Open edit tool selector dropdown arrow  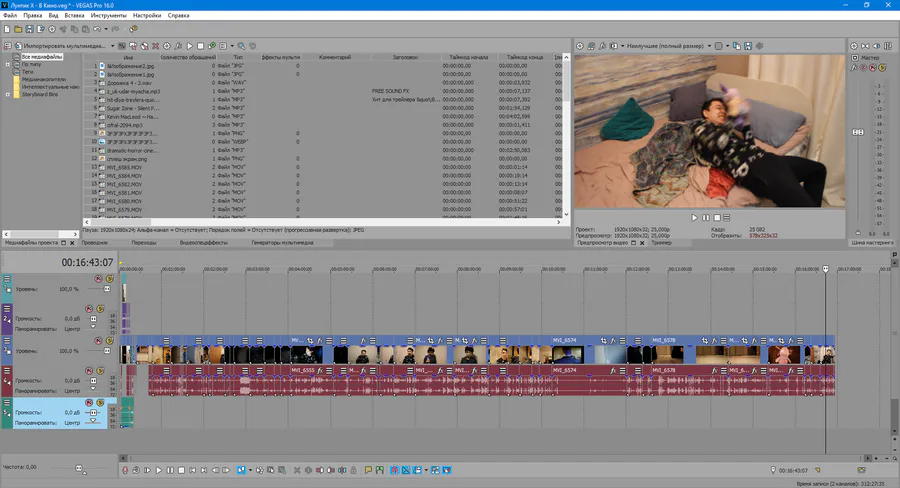(250, 470)
